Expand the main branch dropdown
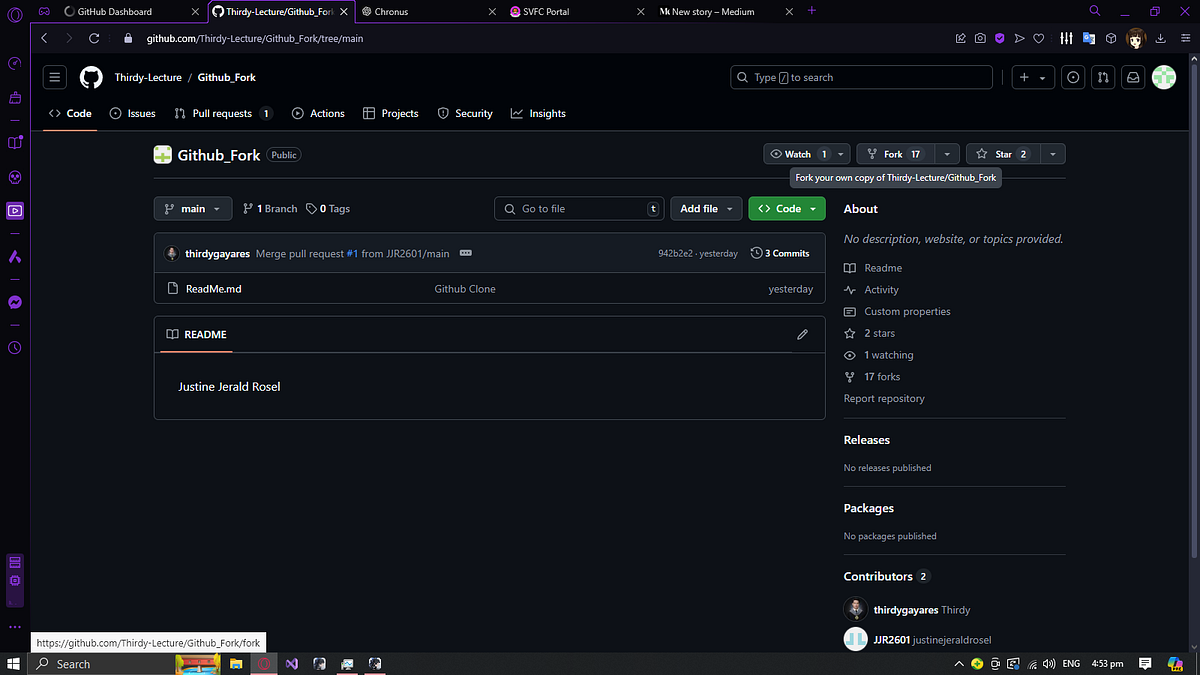Image resolution: width=1200 pixels, height=675 pixels. coord(192,208)
